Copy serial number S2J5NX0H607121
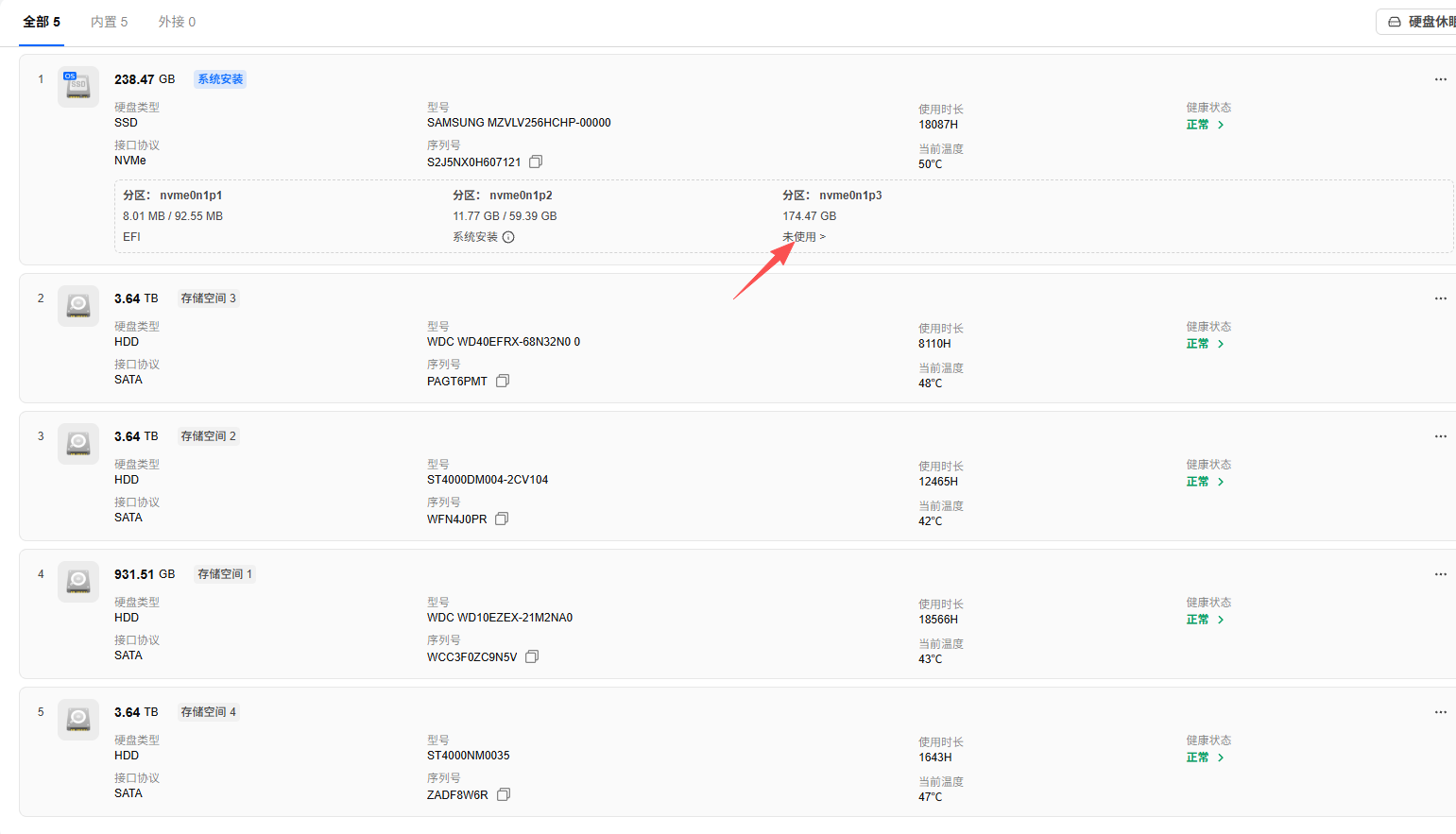The width and height of the screenshot is (1456, 834). pos(536,162)
